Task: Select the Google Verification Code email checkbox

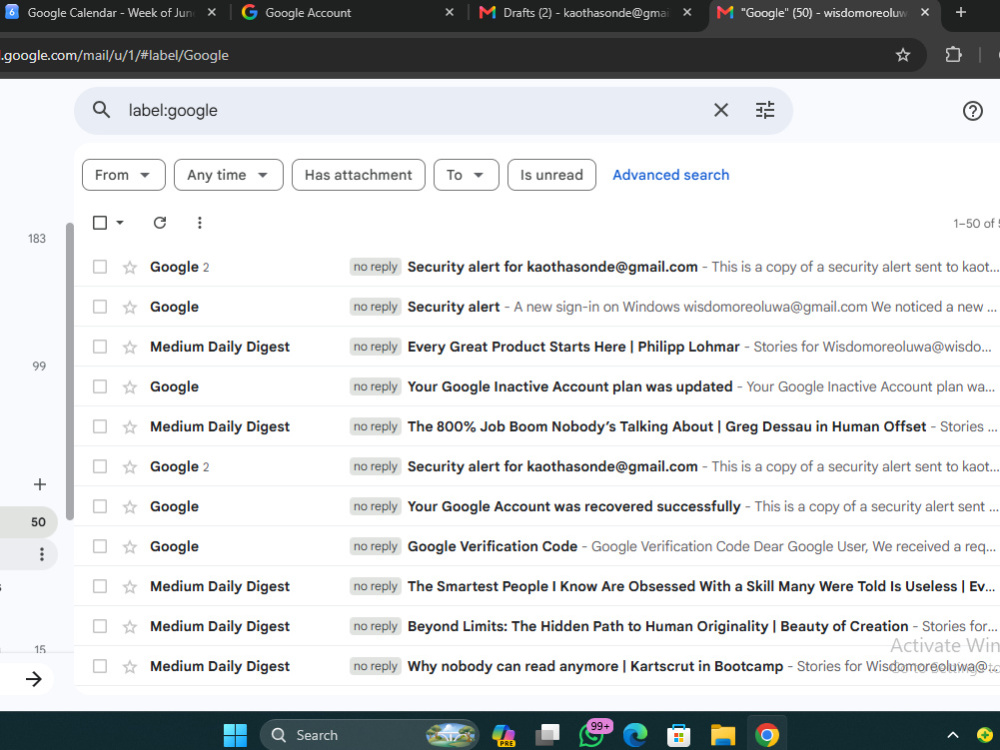Action: click(99, 546)
